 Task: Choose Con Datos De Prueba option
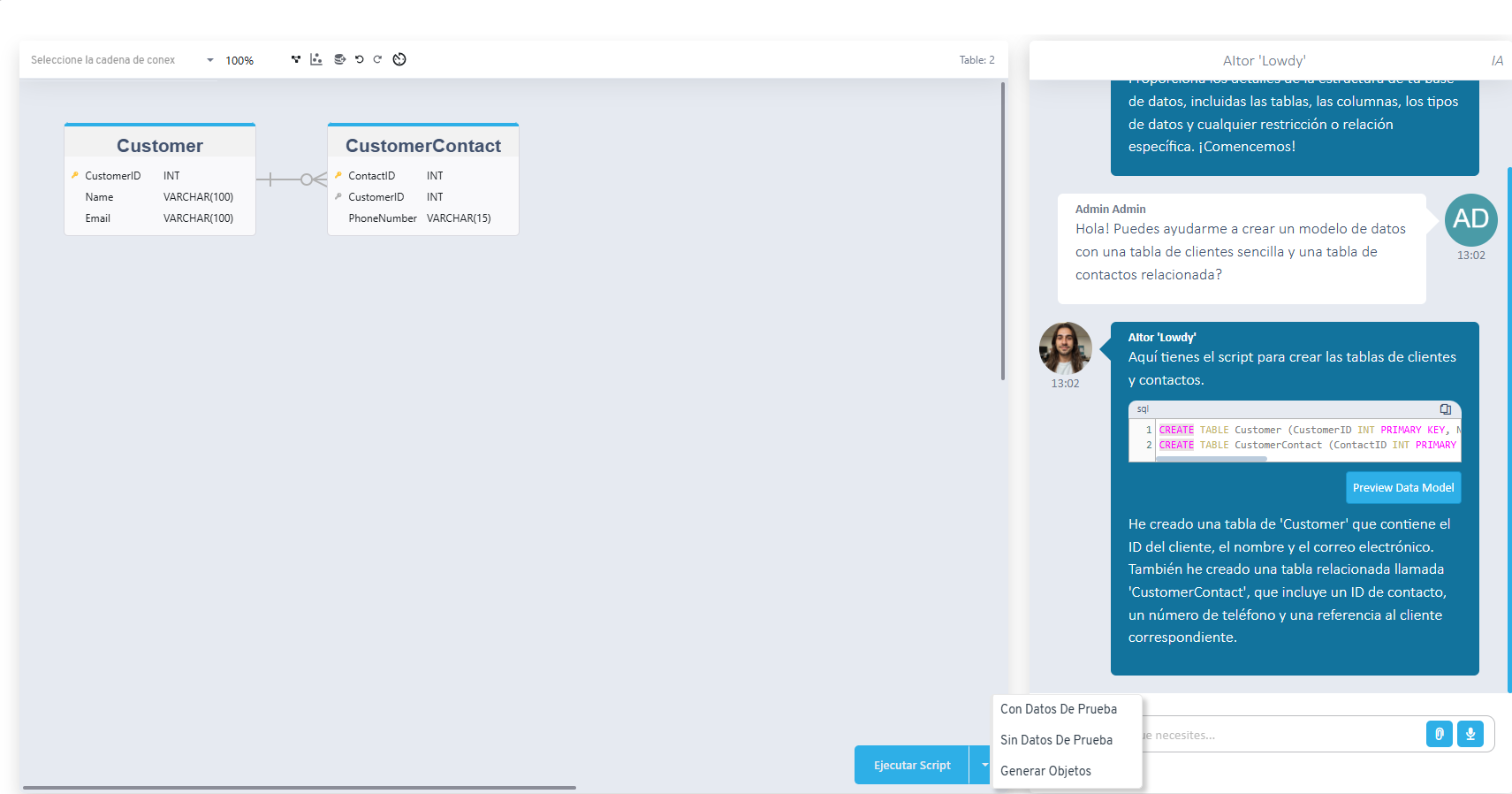coord(1067,709)
